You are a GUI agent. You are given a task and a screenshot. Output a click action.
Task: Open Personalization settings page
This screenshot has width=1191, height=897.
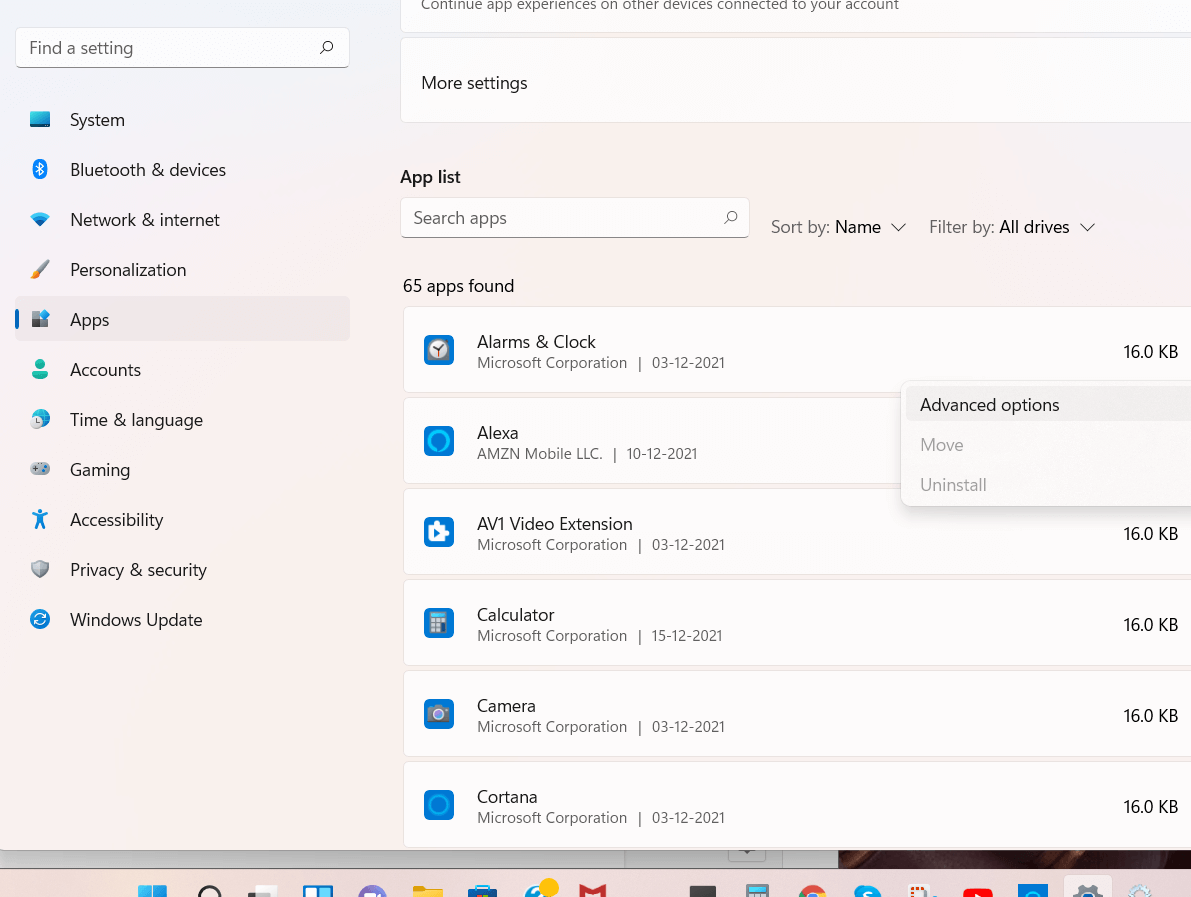[127, 270]
